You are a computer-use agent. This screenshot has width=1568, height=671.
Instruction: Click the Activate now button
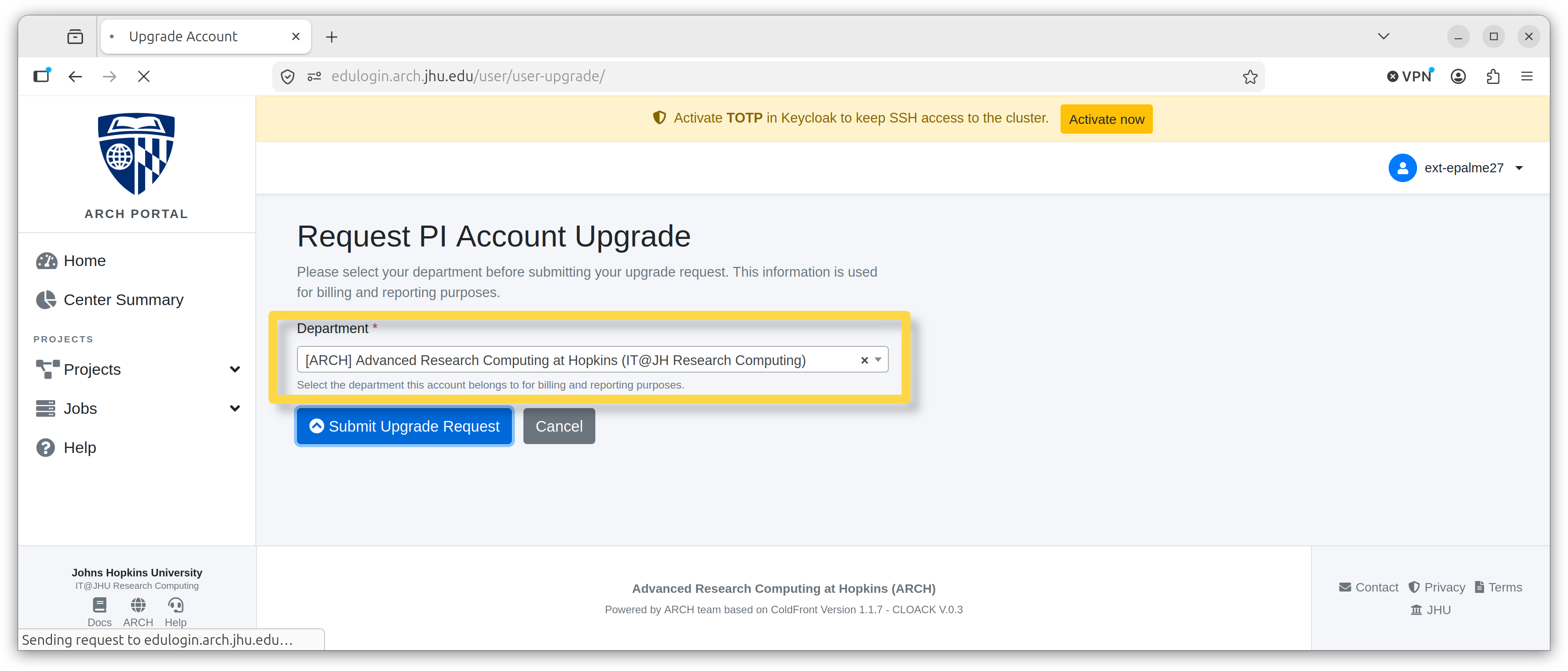click(1106, 119)
